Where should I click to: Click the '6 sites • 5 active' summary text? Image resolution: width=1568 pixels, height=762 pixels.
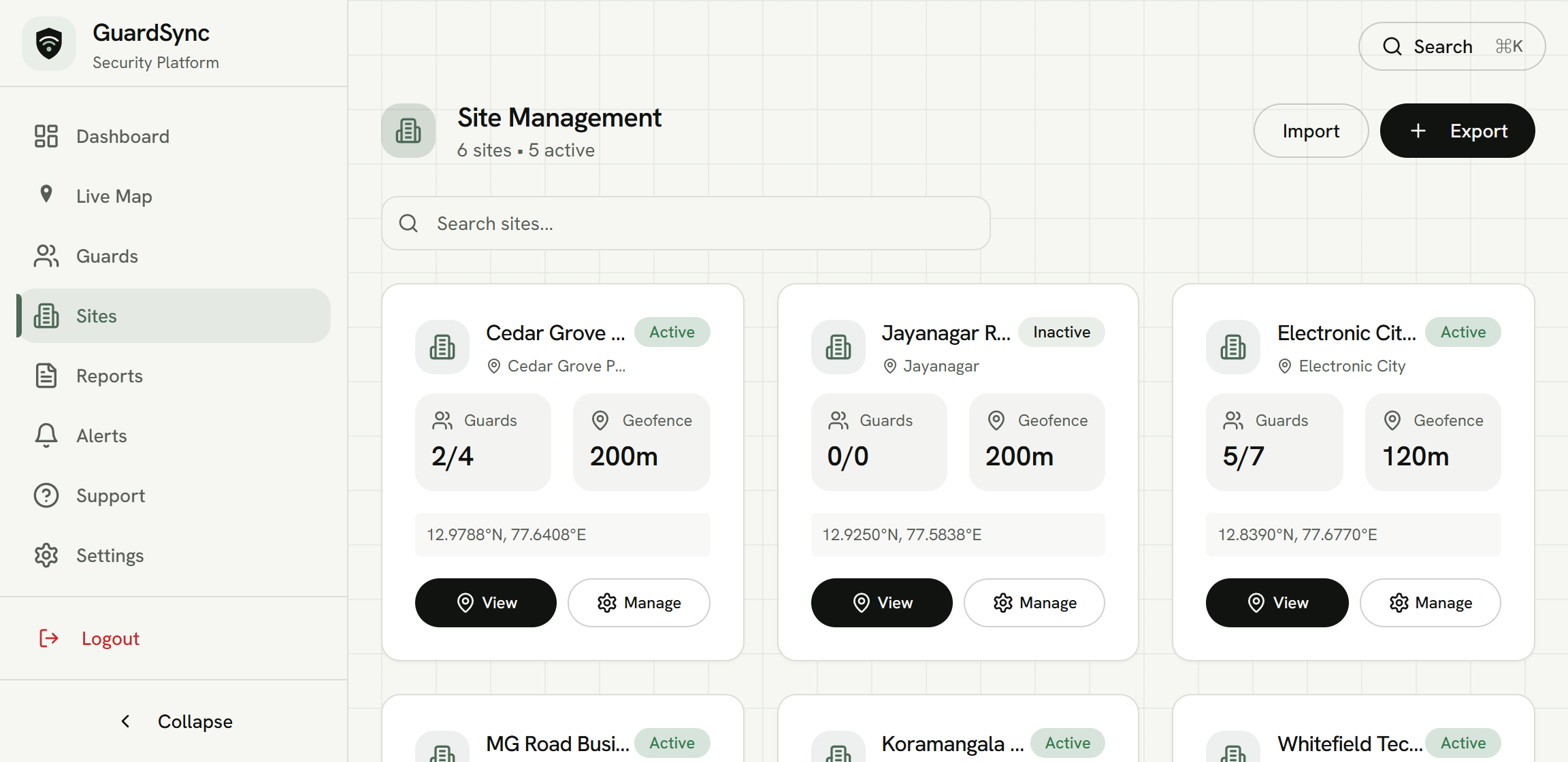pyautogui.click(x=526, y=150)
